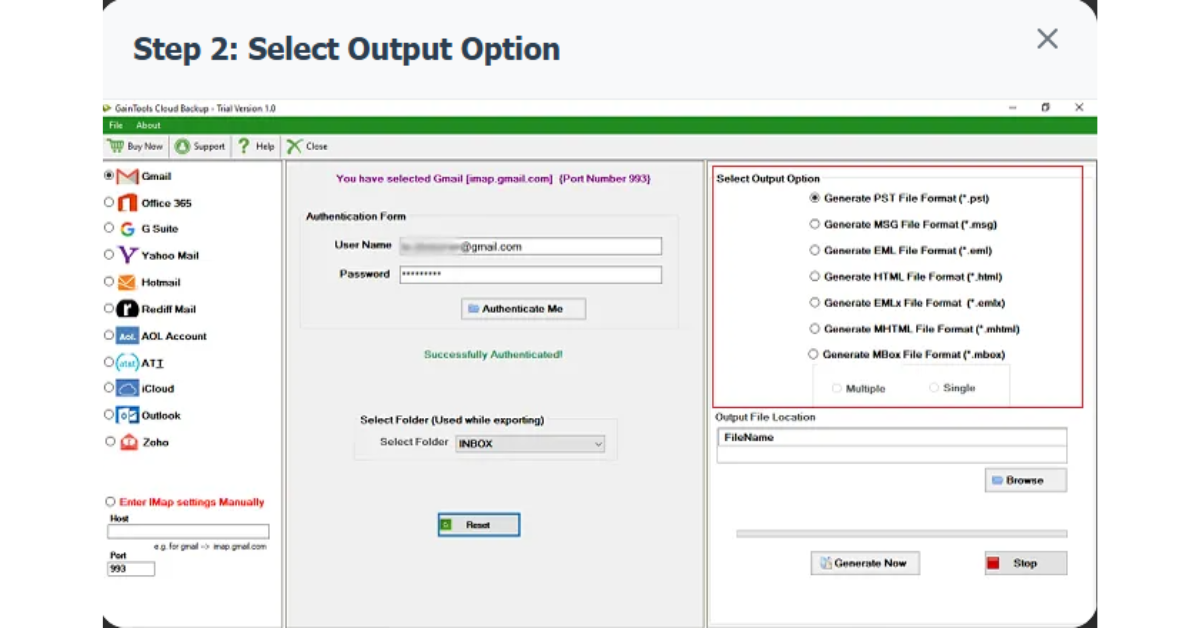The width and height of the screenshot is (1200, 628).
Task: Open the About menu
Action: pos(148,125)
